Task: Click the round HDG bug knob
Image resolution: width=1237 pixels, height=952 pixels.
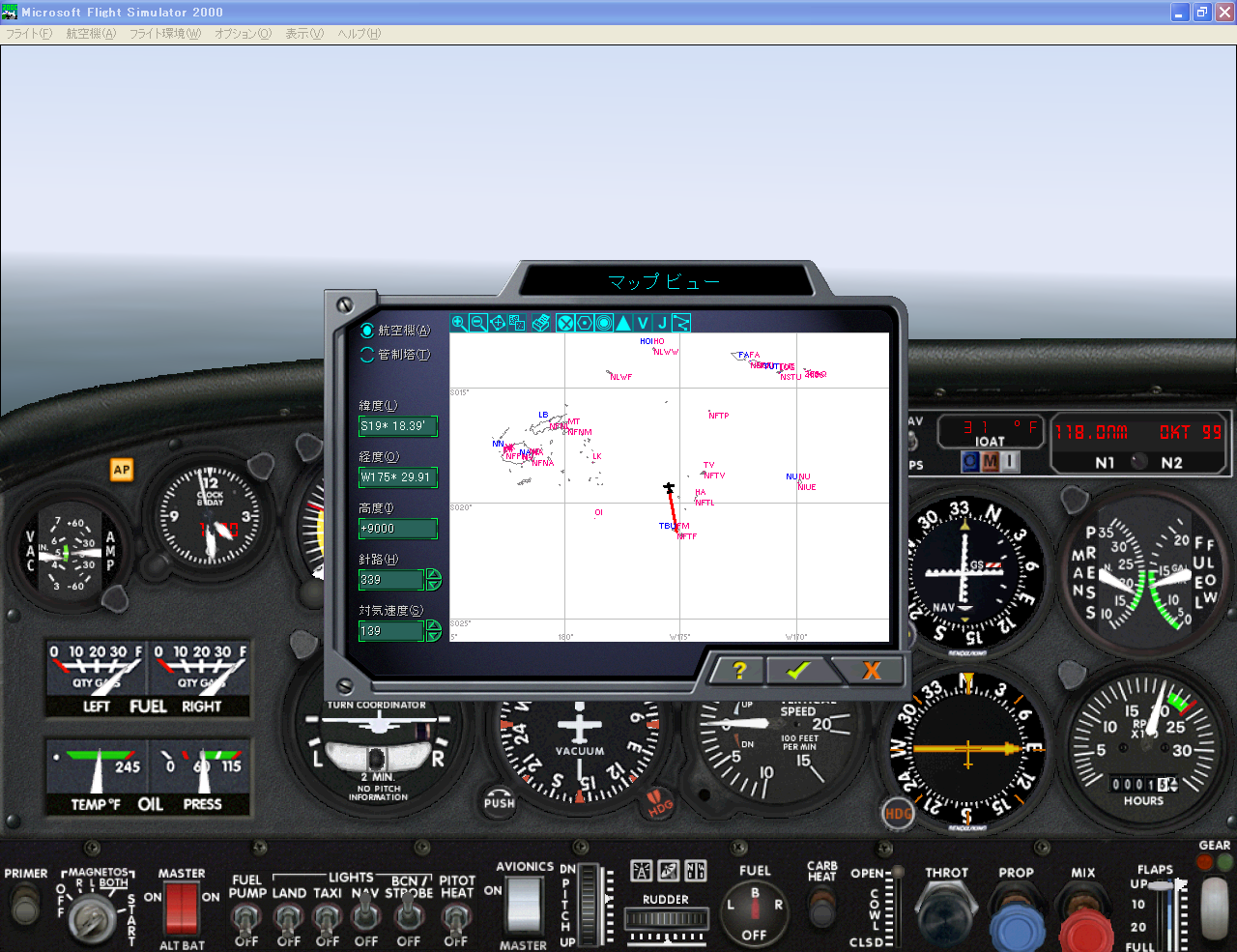Action: pyautogui.click(x=899, y=814)
